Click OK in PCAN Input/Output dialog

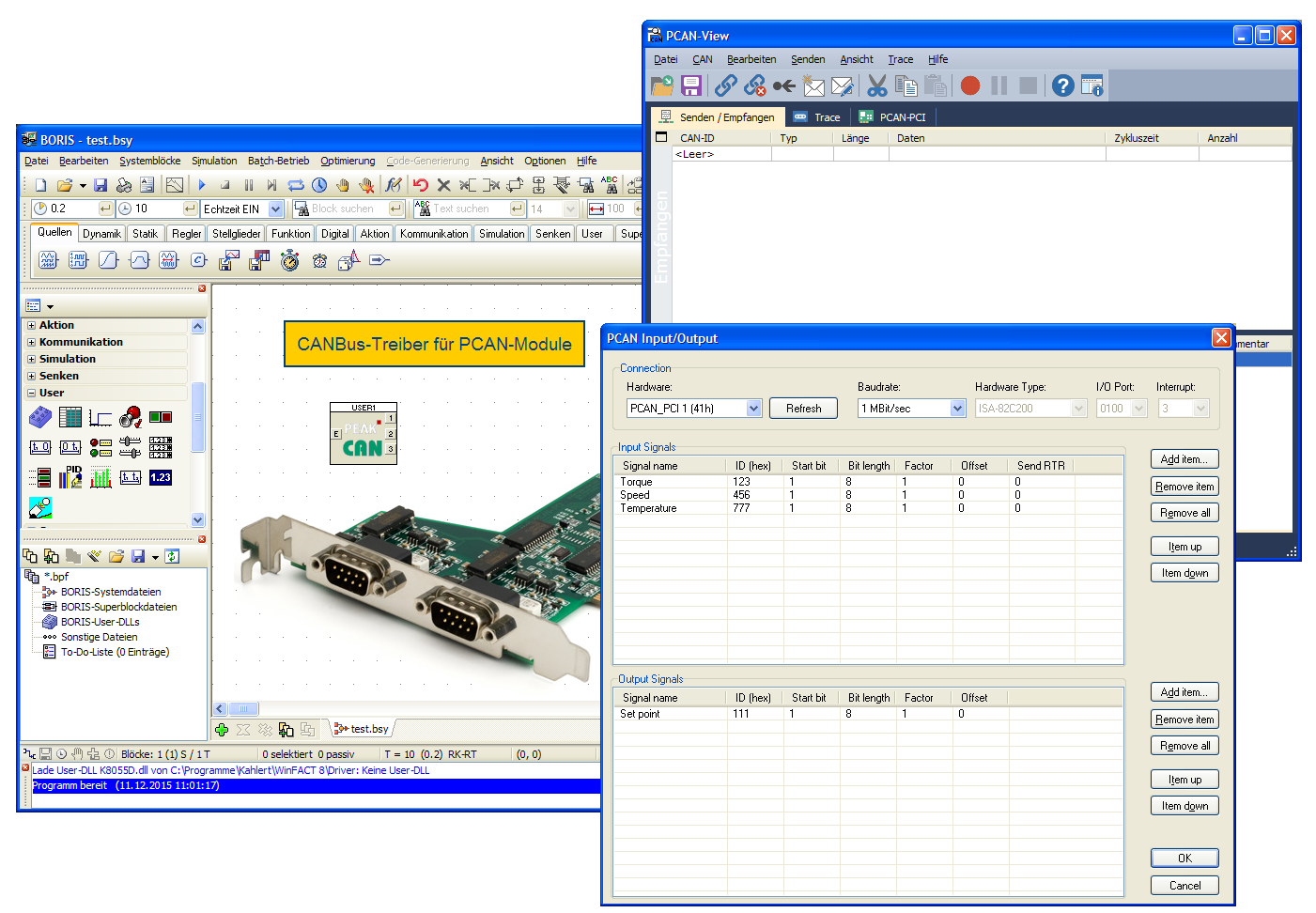click(x=1184, y=859)
